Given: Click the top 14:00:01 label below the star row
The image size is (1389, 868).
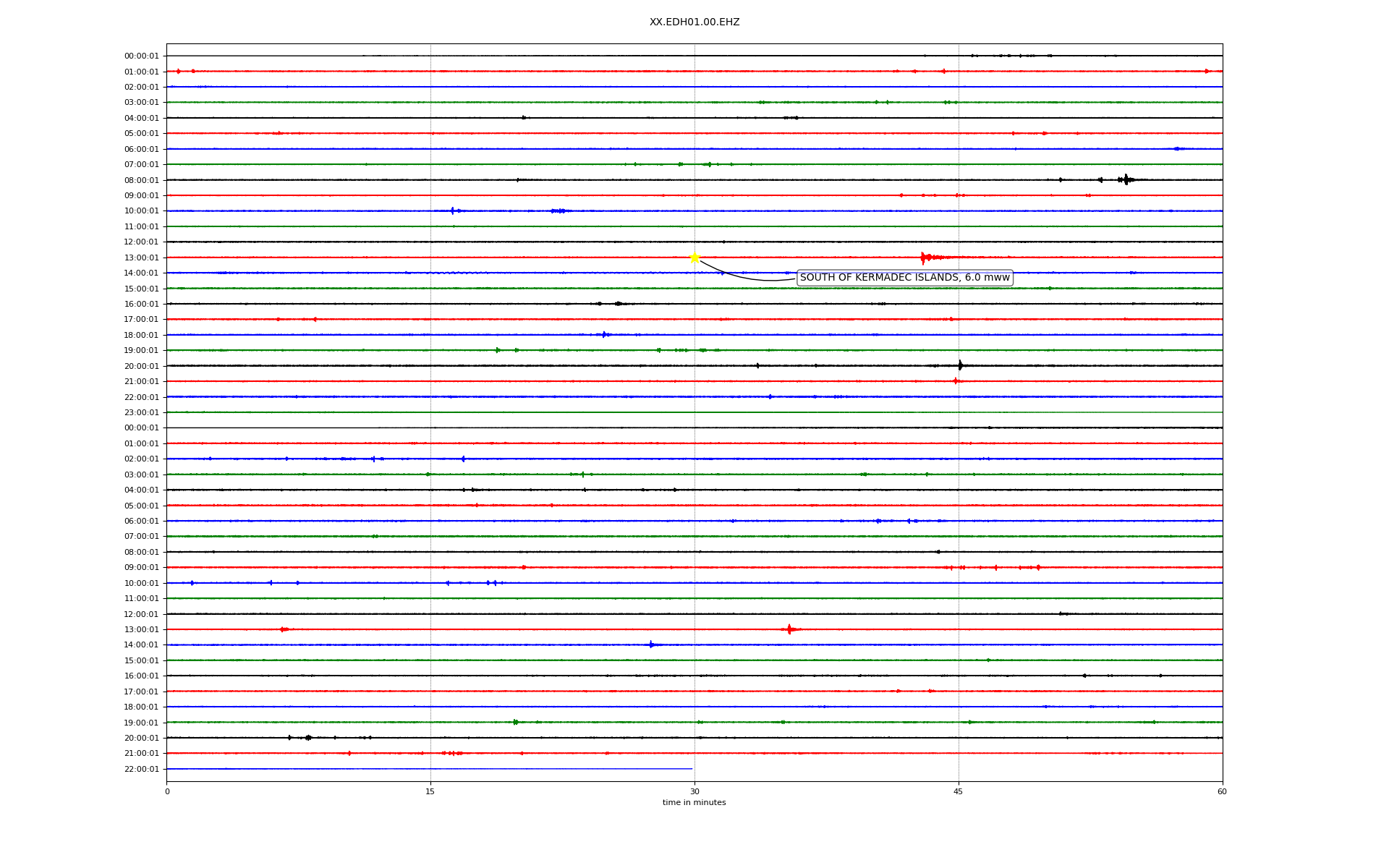Looking at the screenshot, I should click(x=141, y=273).
